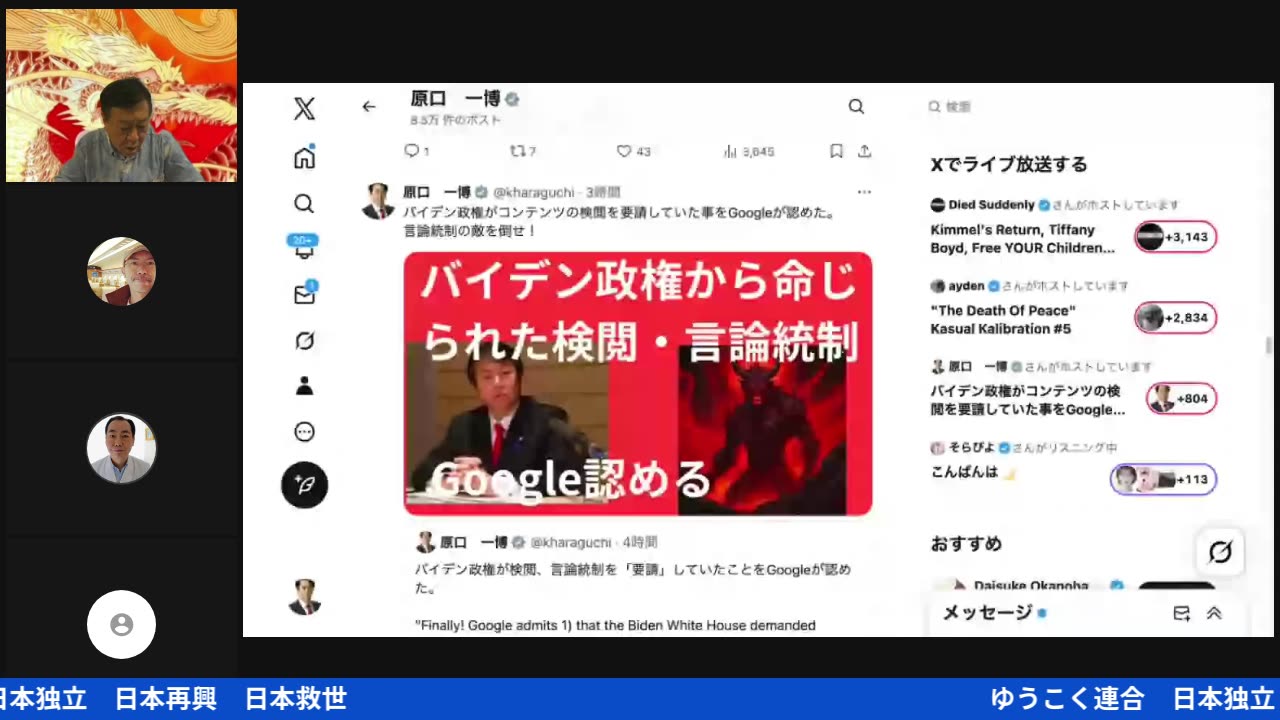Search this profile with magnifier icon

click(856, 106)
